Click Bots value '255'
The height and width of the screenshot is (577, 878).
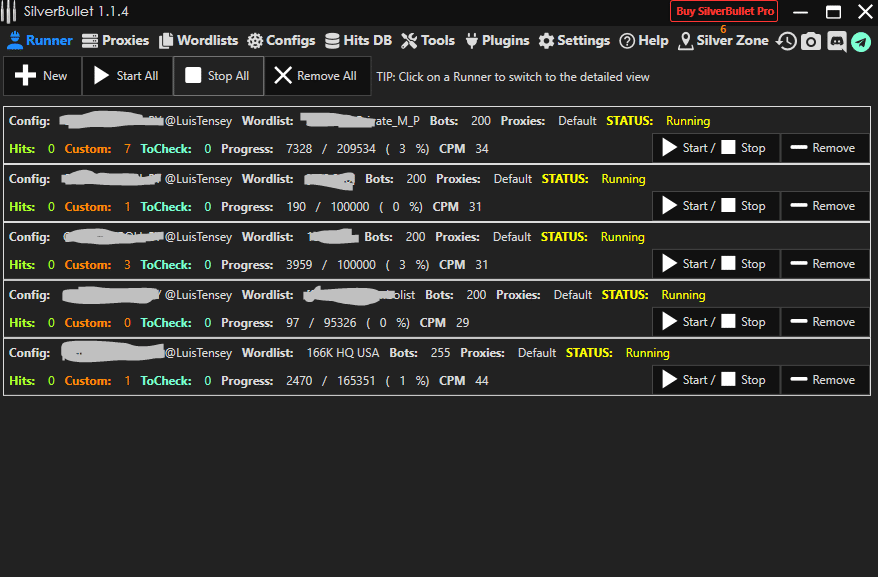[x=440, y=353]
